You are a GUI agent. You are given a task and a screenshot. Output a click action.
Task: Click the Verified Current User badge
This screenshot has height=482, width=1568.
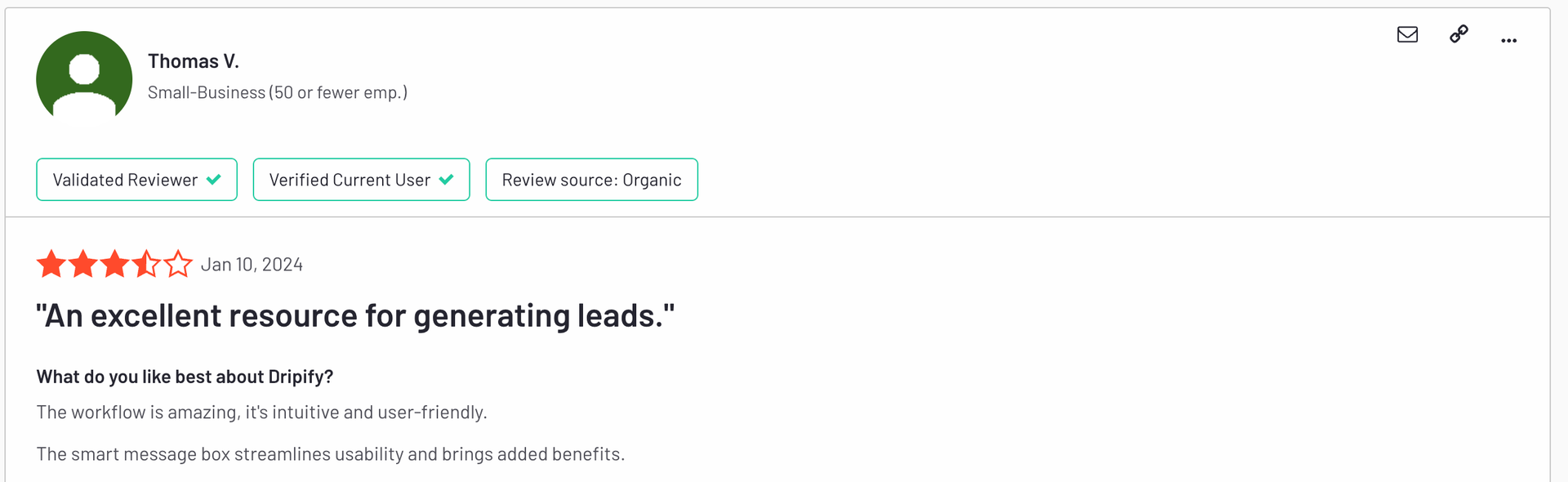tap(361, 180)
